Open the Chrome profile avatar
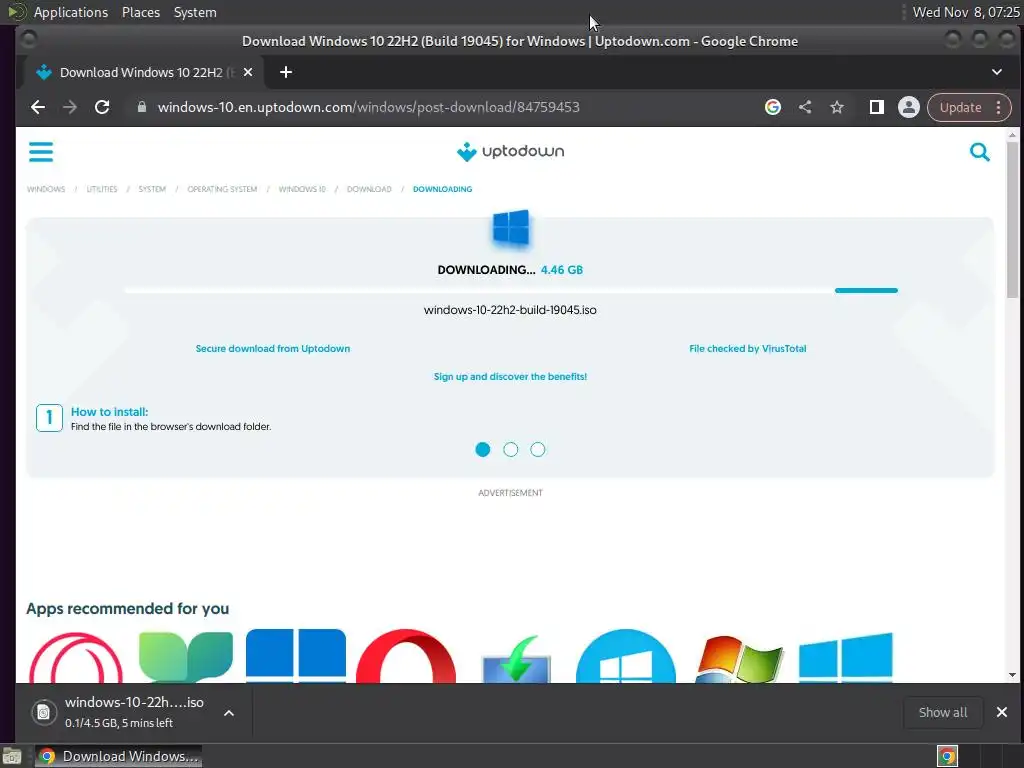Viewport: 1024px width, 768px height. click(x=908, y=107)
